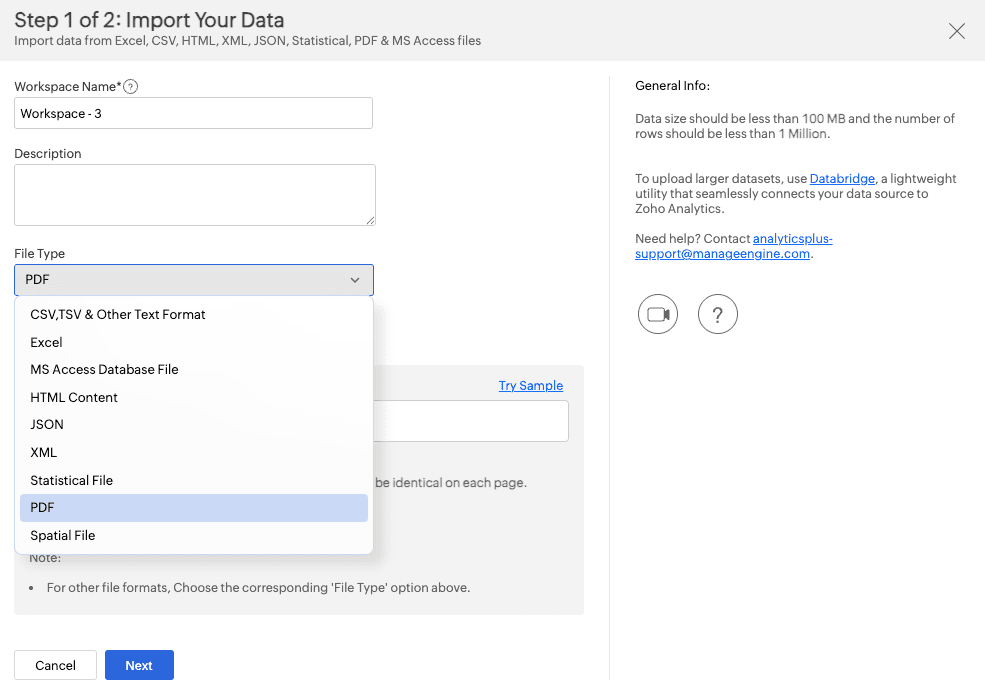Viewport: 985px width, 696px height.
Task: Click the analyticsplus-support email link
Action: (x=734, y=246)
